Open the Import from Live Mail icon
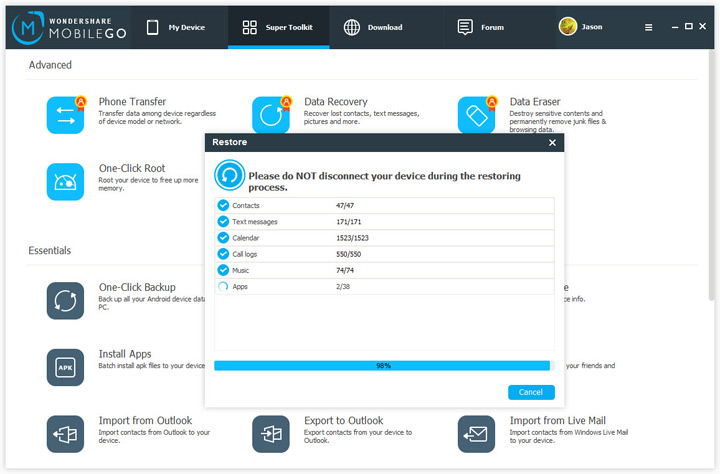This screenshot has height=474, width=720. [477, 434]
